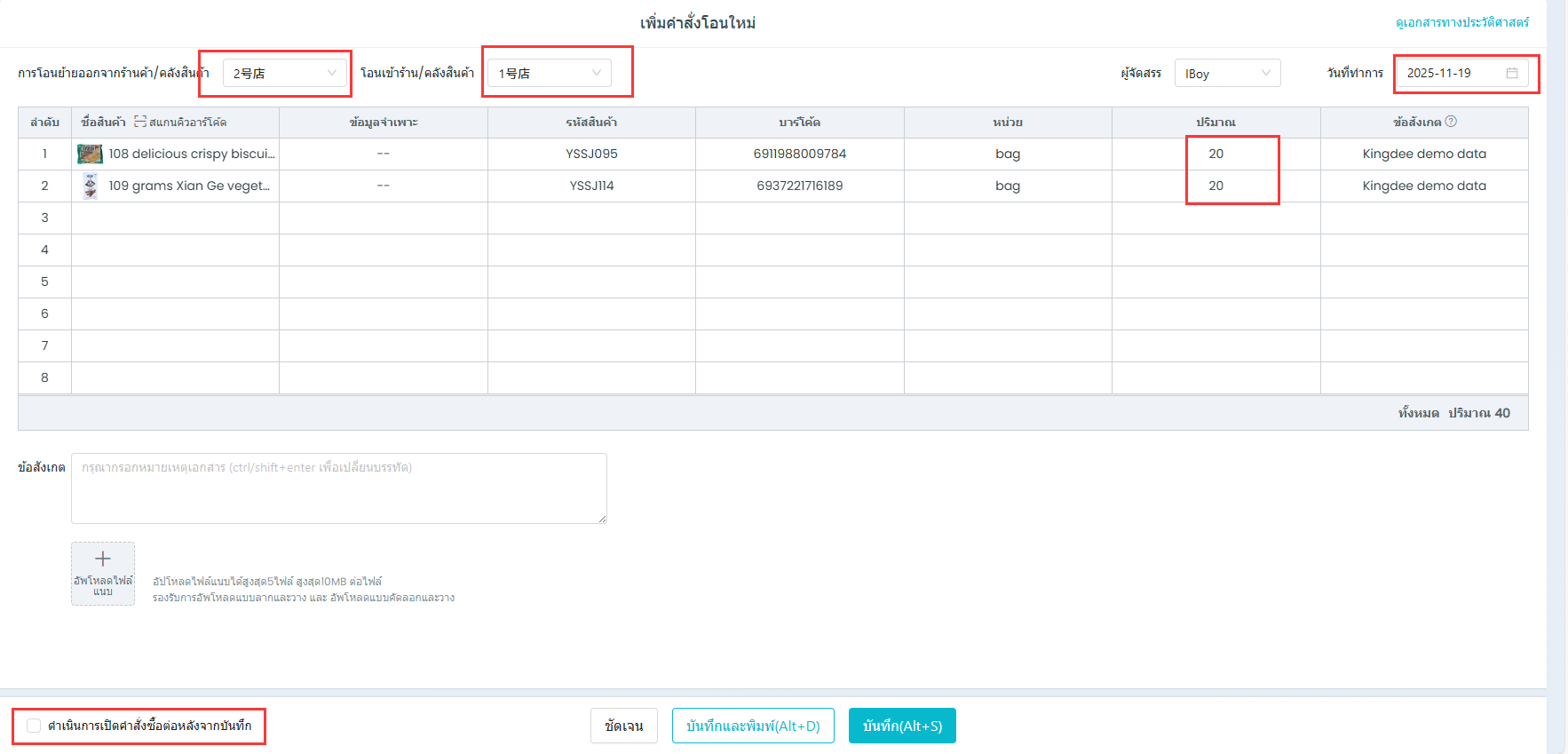Viewport: 1568px width, 754px height.
Task: Open the historical documents link
Action: pyautogui.click(x=1461, y=22)
